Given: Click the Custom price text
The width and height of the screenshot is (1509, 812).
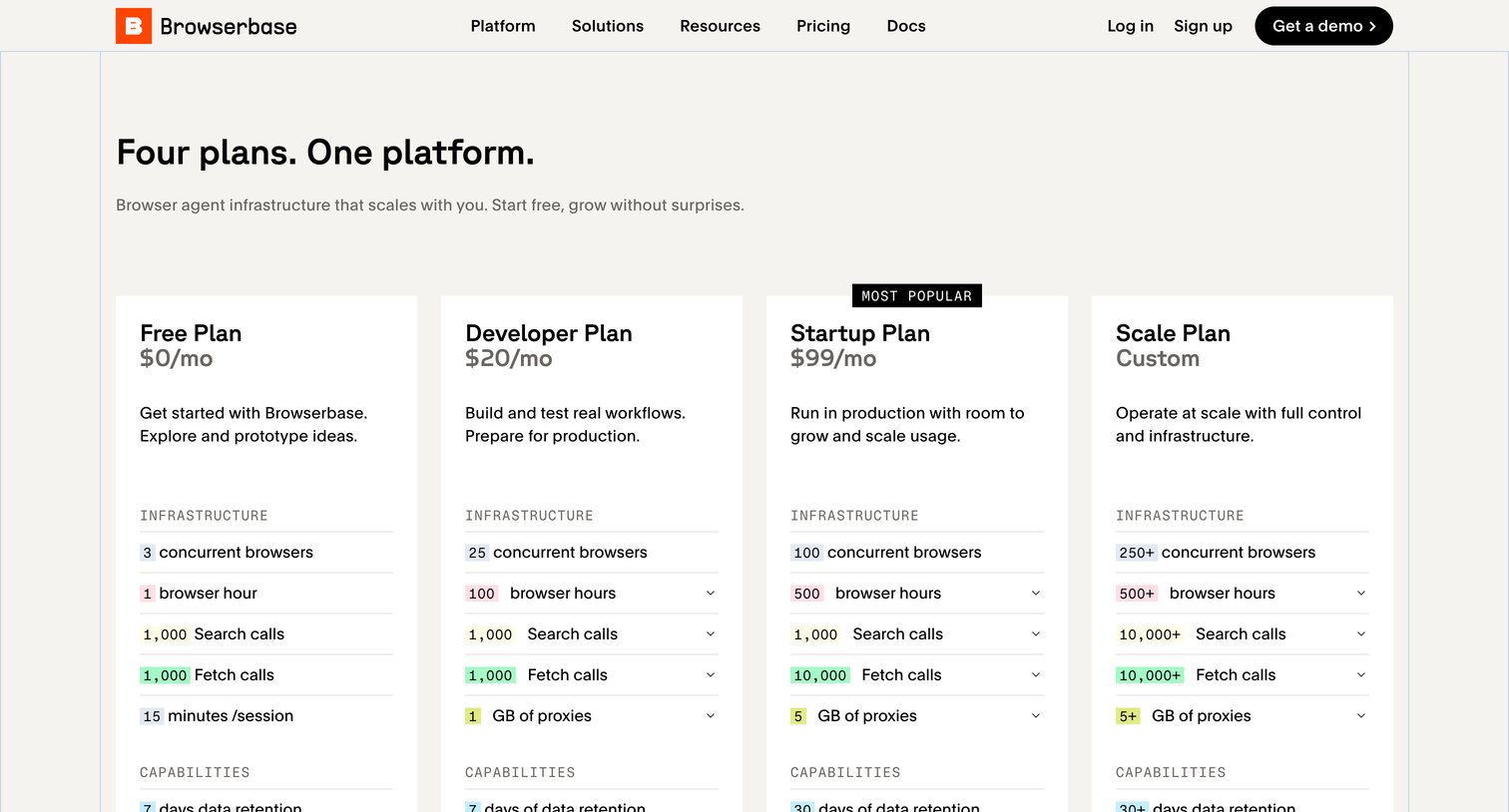Looking at the screenshot, I should point(1158,358).
